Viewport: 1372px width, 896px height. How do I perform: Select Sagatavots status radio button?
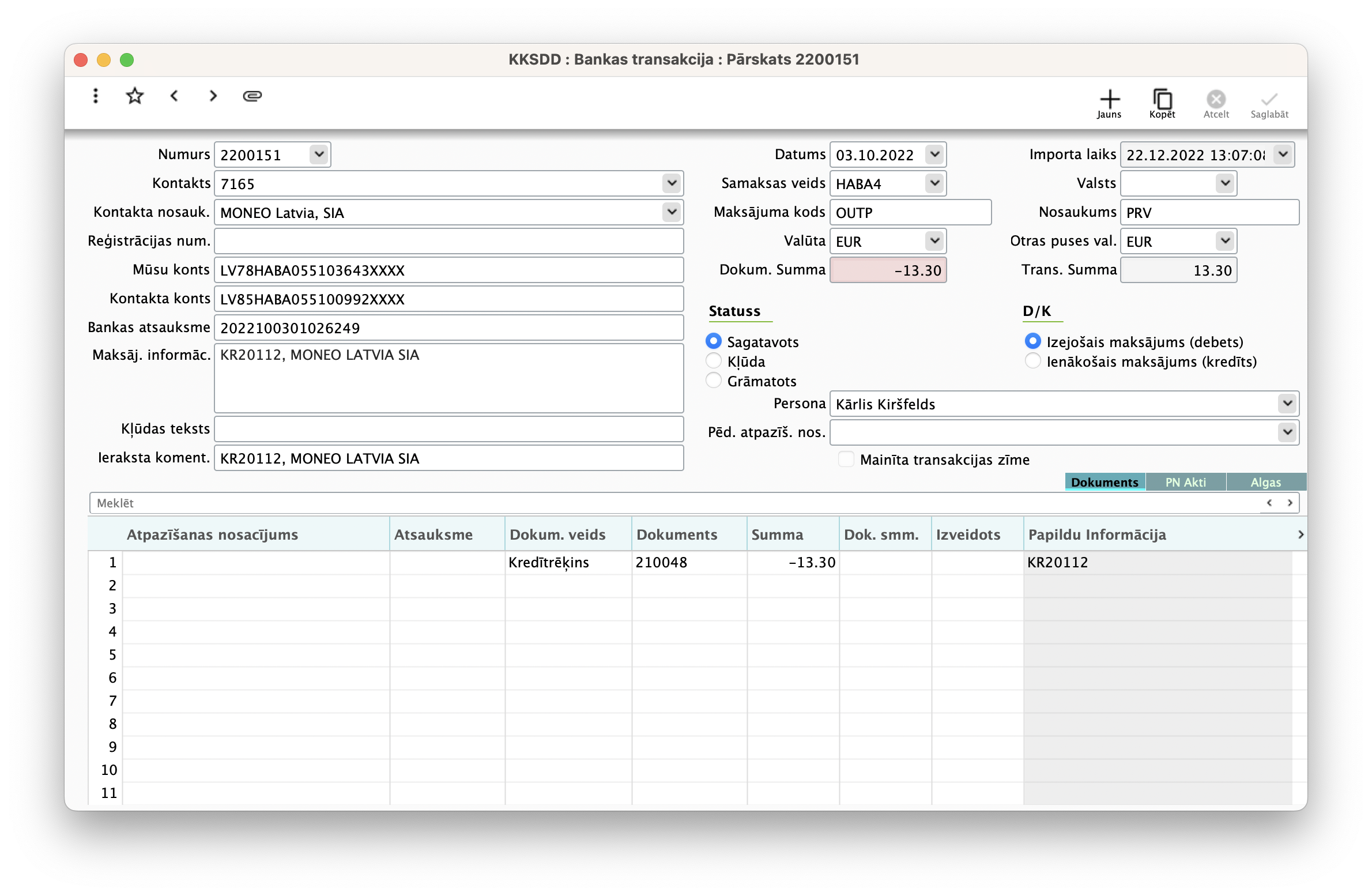point(714,341)
